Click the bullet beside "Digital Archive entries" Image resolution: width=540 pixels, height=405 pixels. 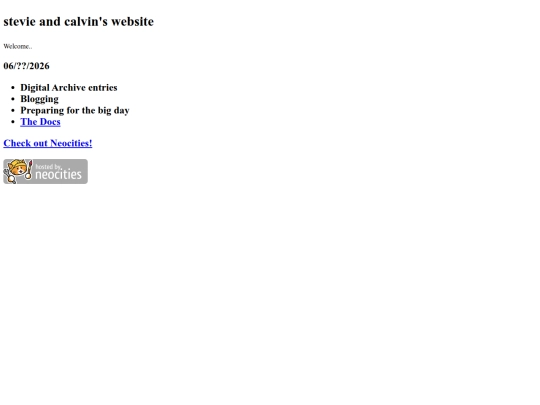click(13, 88)
